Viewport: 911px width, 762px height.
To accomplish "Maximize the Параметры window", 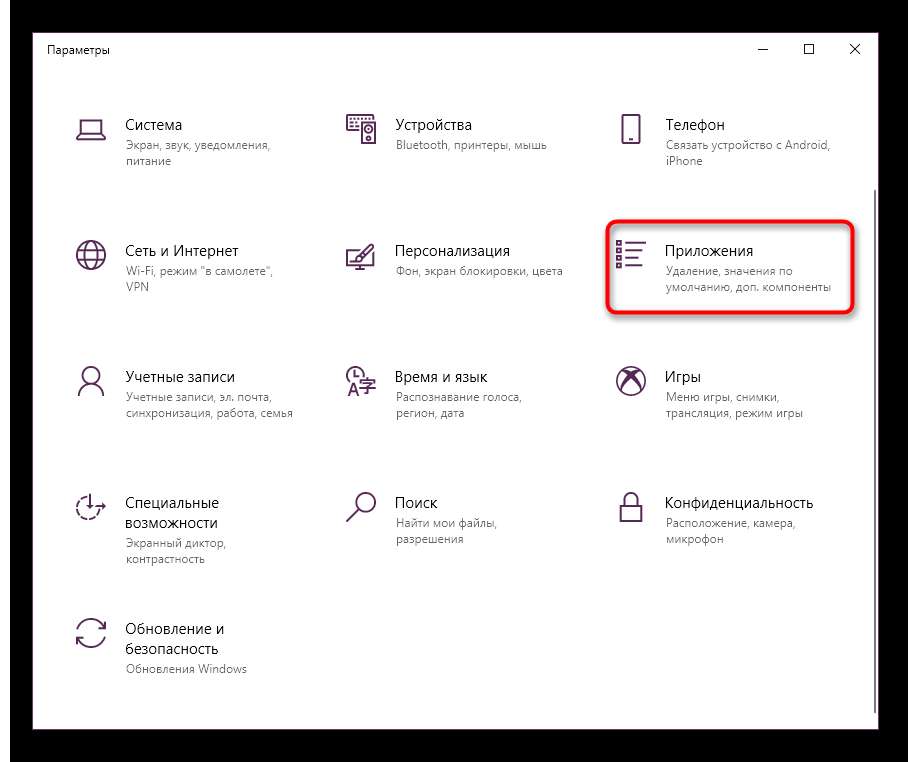I will coord(809,49).
